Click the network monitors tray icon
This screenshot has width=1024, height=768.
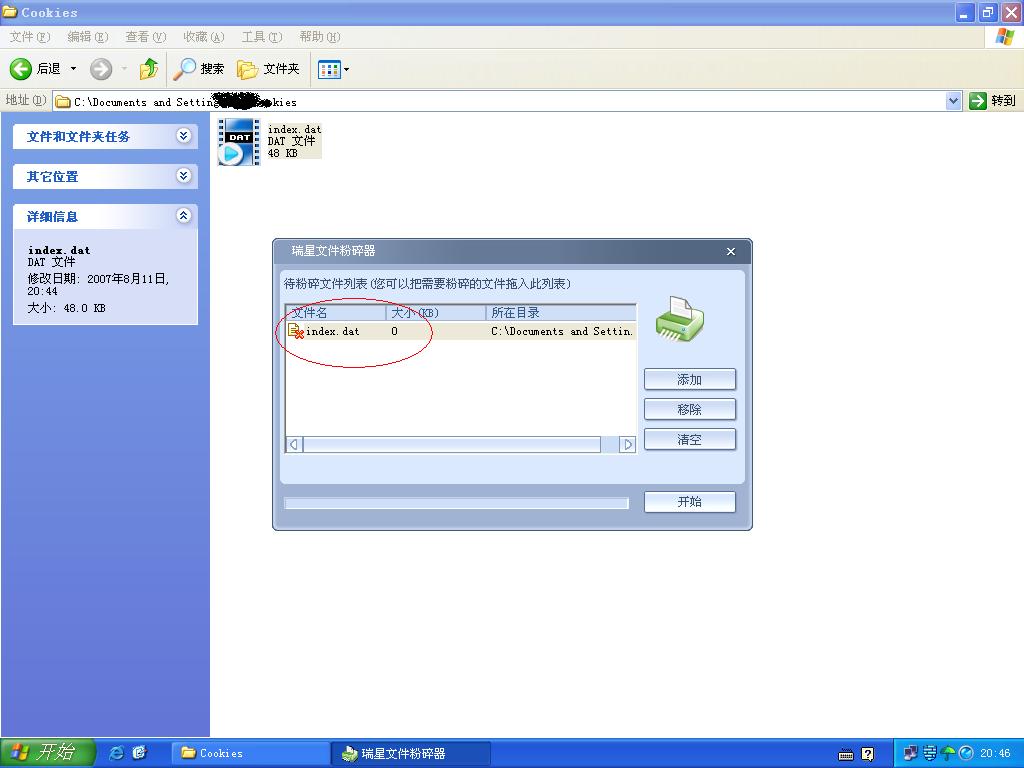tap(910, 753)
